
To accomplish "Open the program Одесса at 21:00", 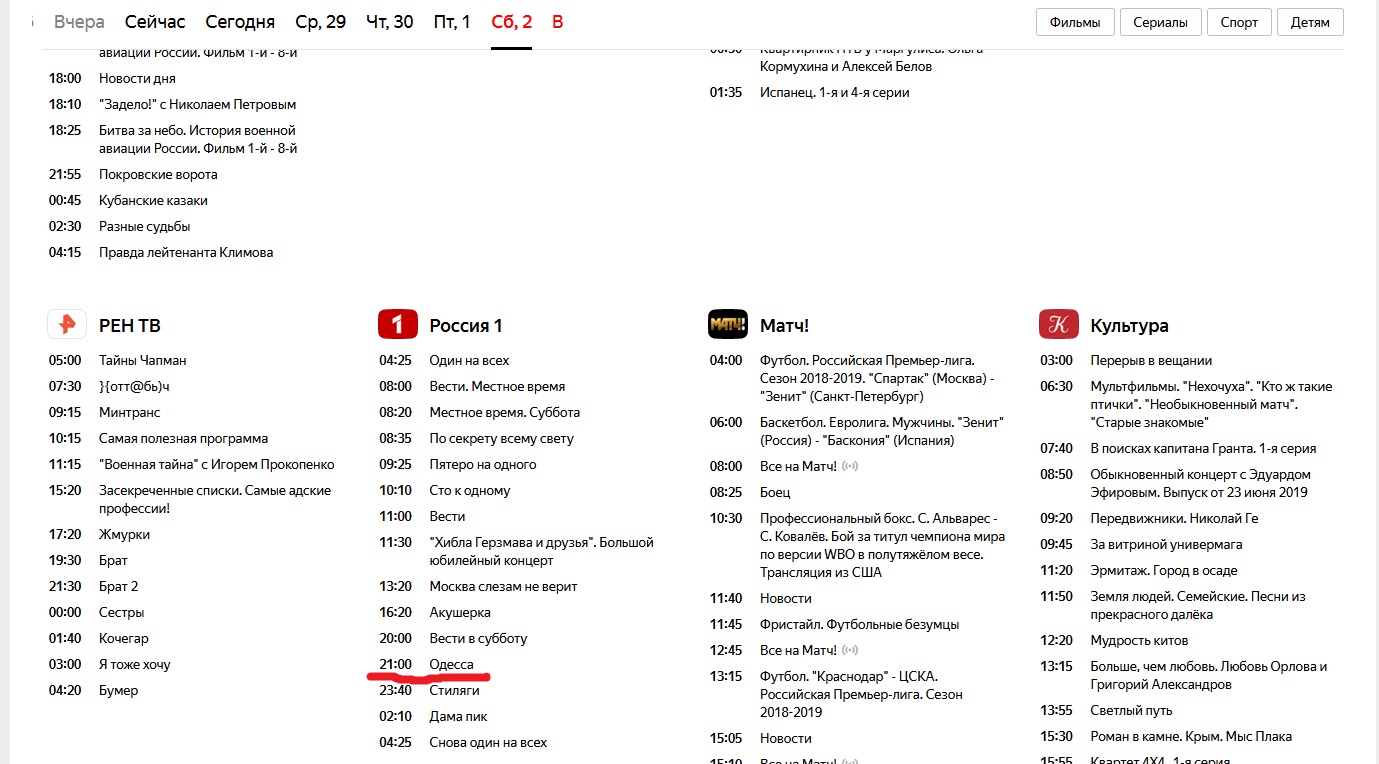I will click(x=452, y=664).
